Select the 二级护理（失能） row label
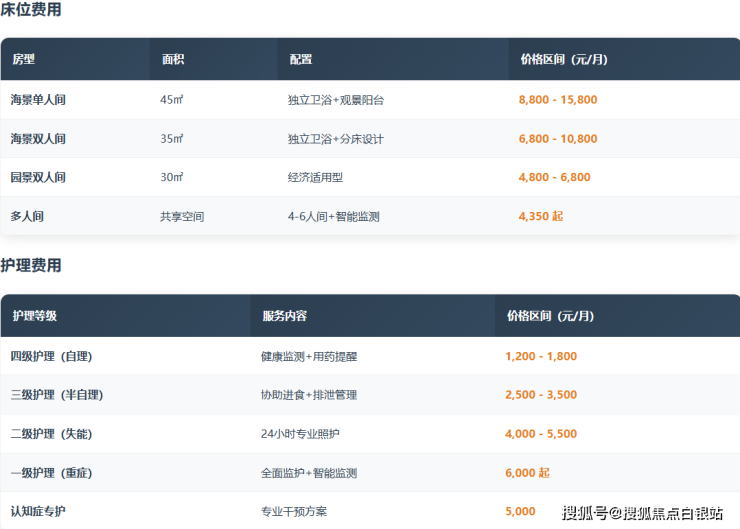Screen dimensions: 740x529 pyautogui.click(x=51, y=434)
